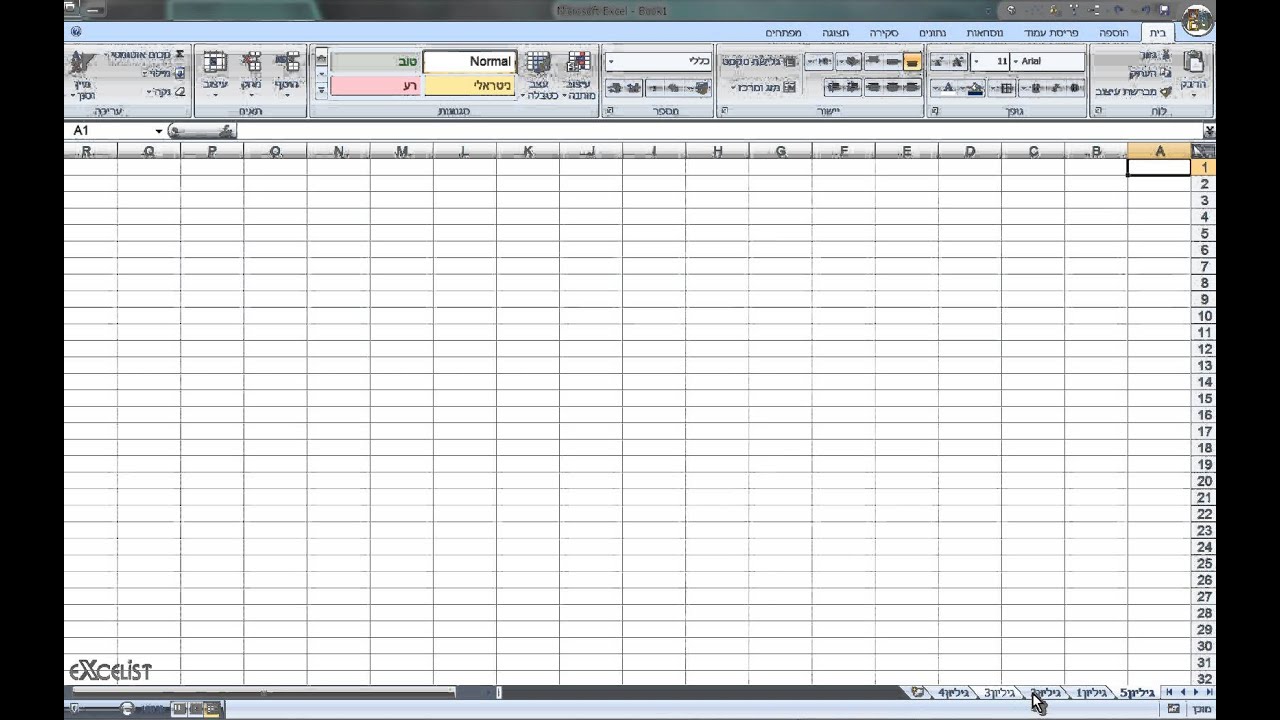This screenshot has width=1280, height=720.
Task: Select row 10 header
Action: click(1203, 316)
